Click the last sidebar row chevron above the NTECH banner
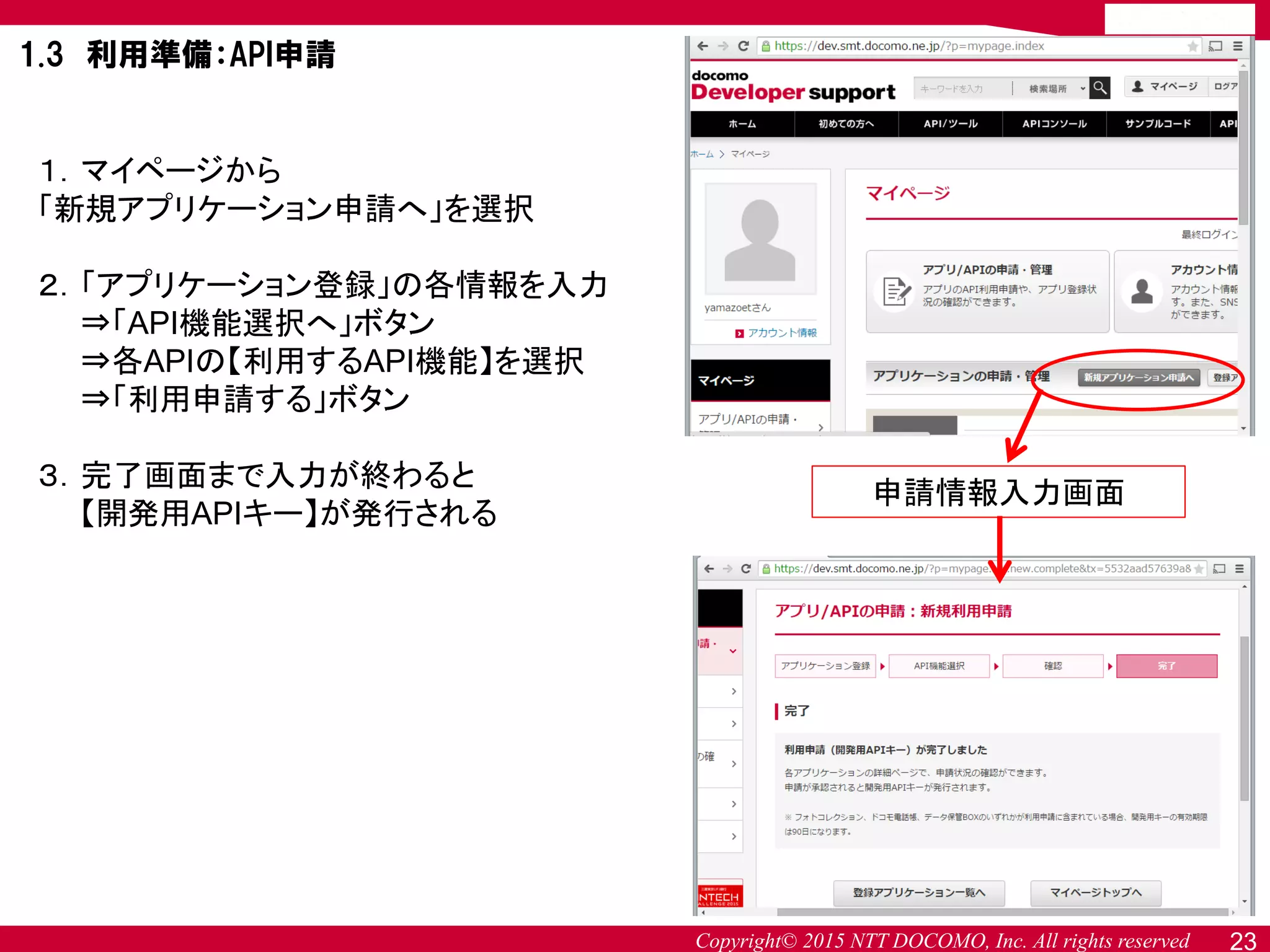 734,837
